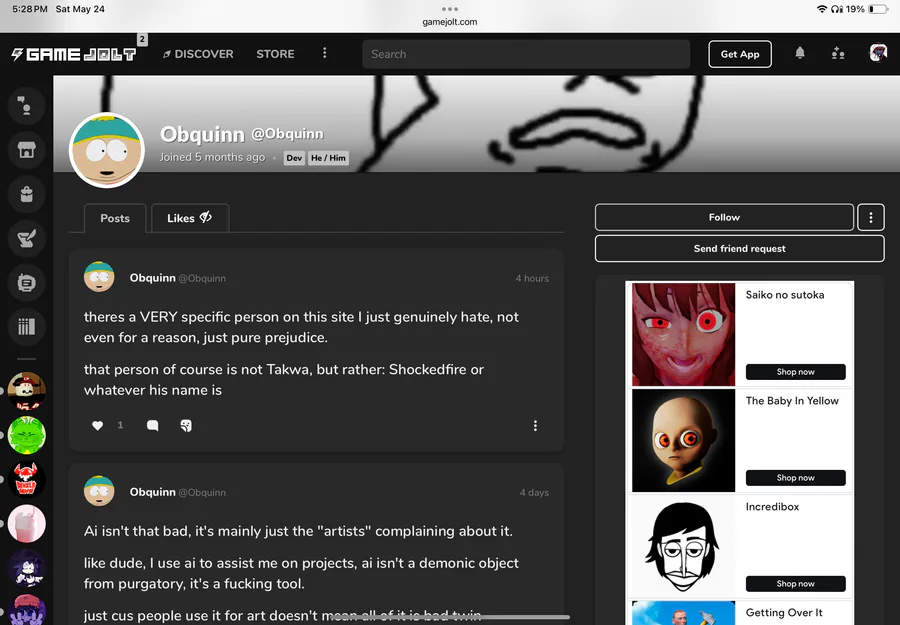Open the Game Jolt logo home link

click(x=73, y=54)
